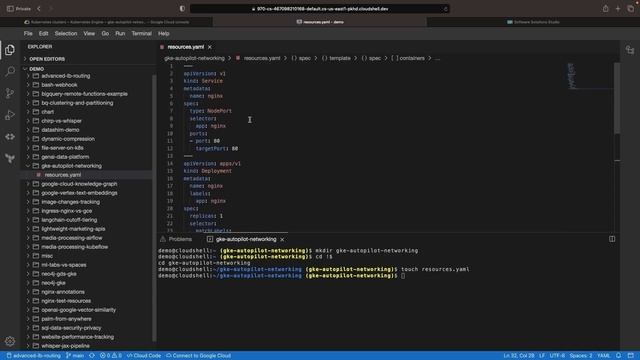
Task: Click the browser address bar
Action: tap(320, 9)
